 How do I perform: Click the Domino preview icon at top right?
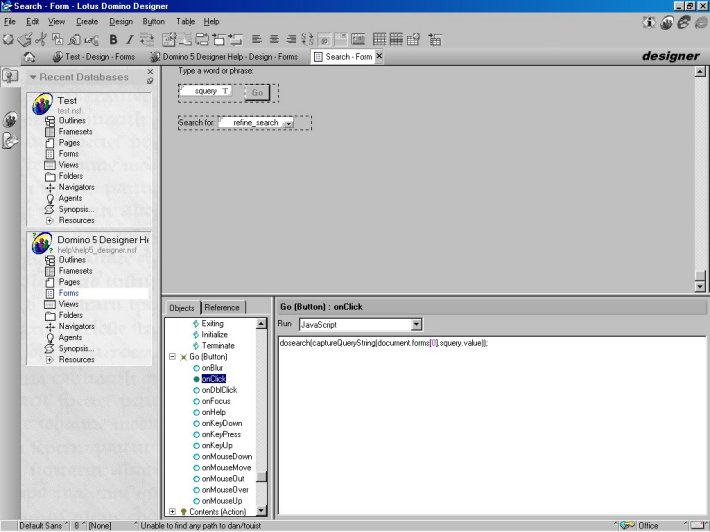click(x=666, y=22)
